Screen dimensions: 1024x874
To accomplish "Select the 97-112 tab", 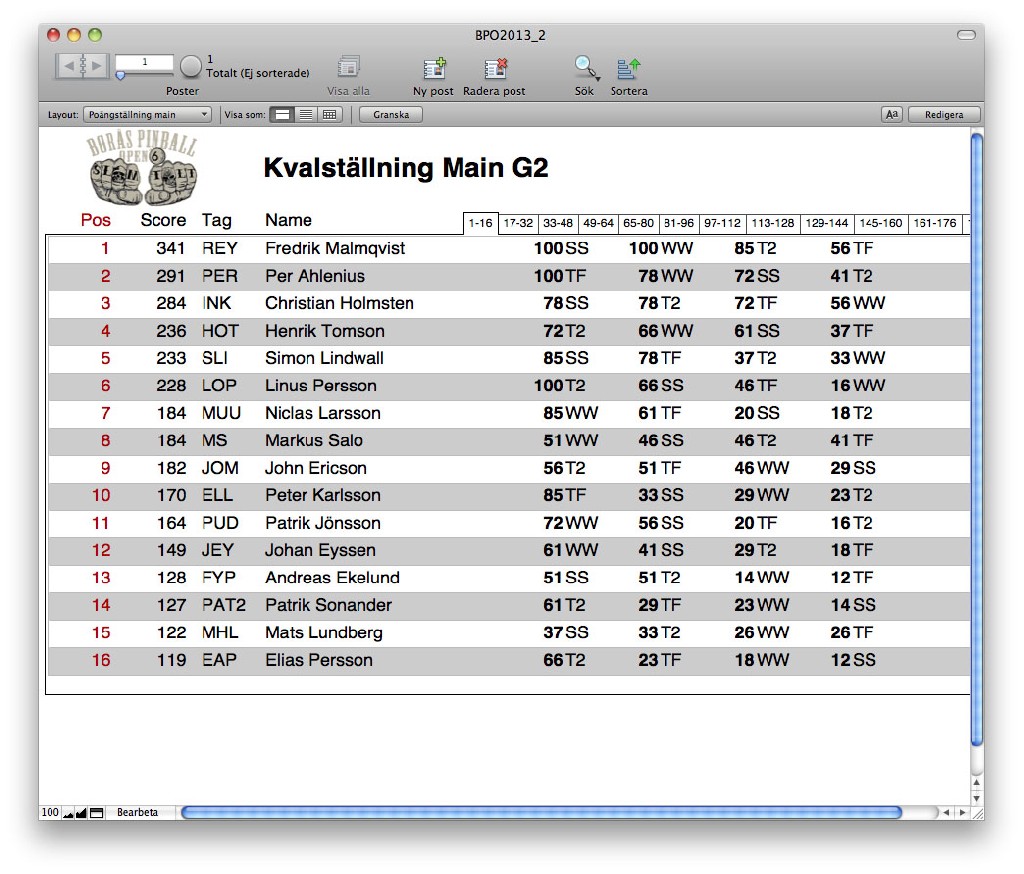I will point(722,223).
